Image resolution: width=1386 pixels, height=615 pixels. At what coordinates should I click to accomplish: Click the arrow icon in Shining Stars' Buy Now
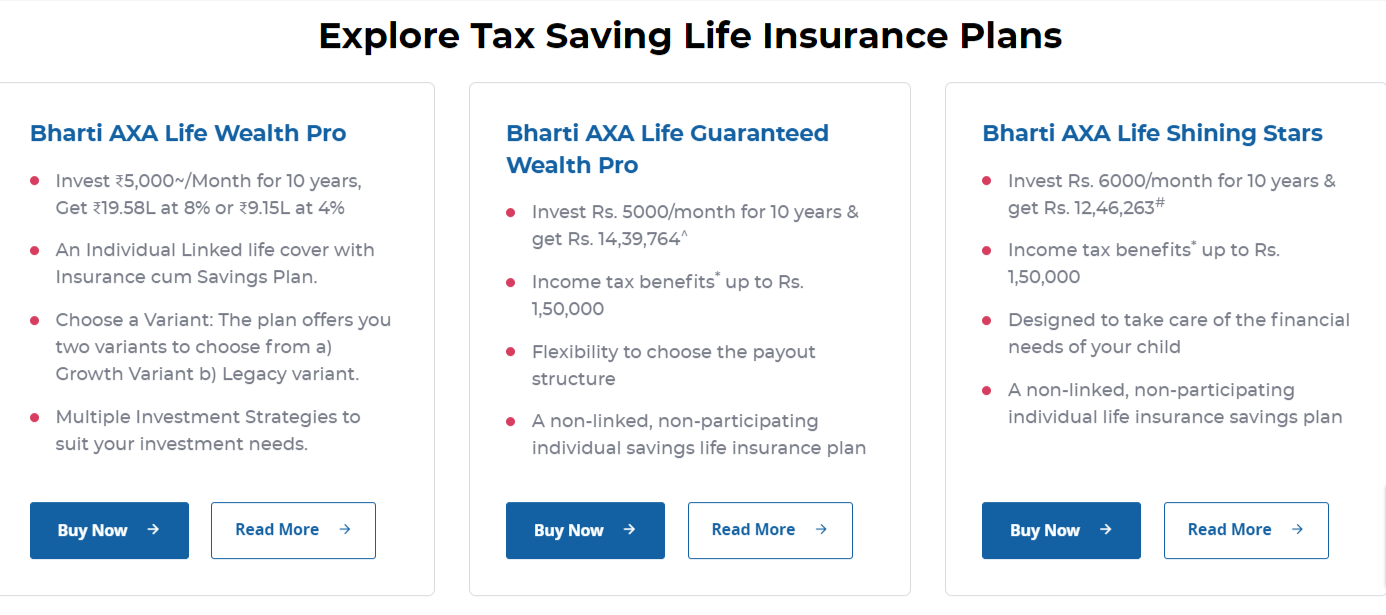coord(1105,530)
